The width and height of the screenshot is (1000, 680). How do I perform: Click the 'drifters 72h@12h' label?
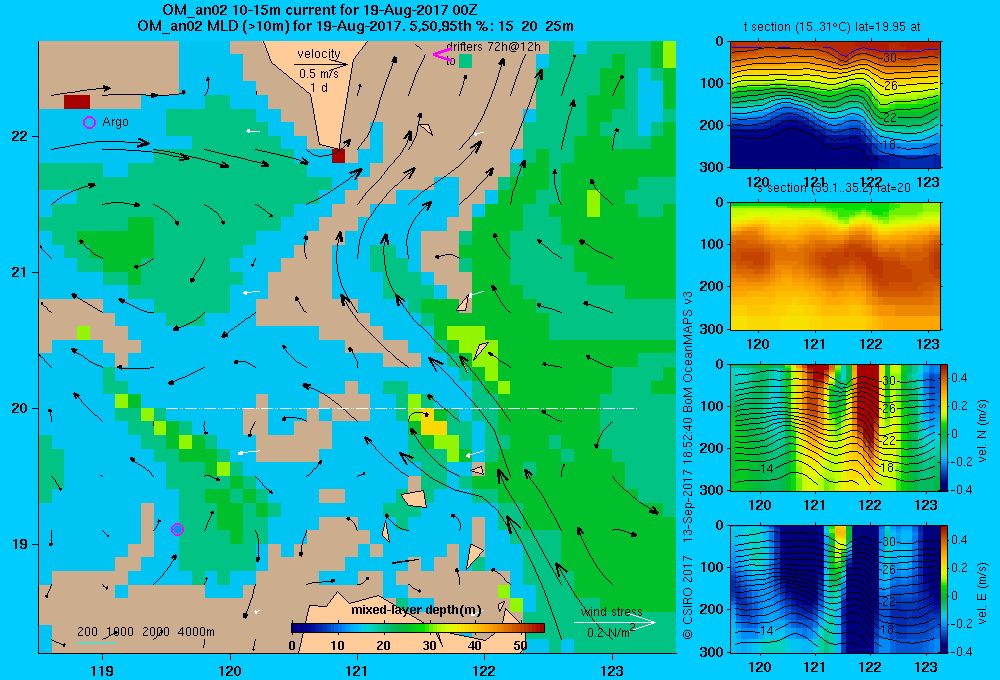493,47
